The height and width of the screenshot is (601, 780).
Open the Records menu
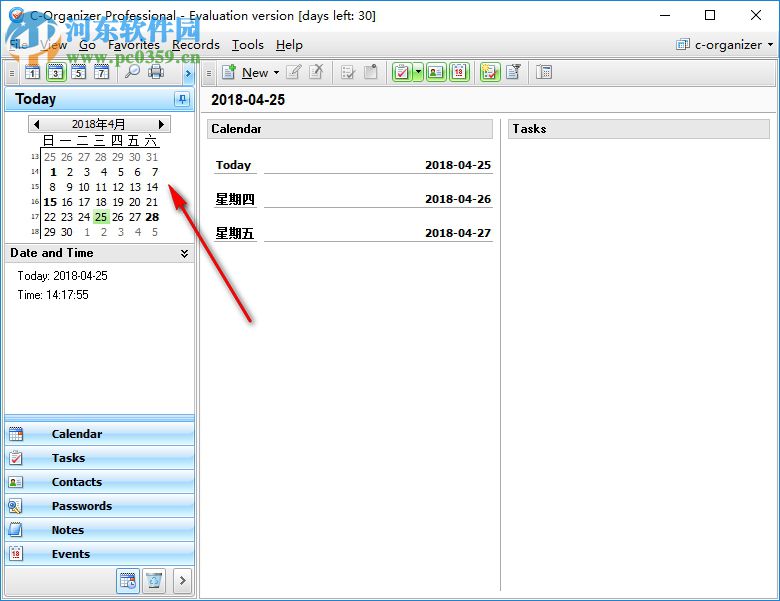[x=195, y=45]
